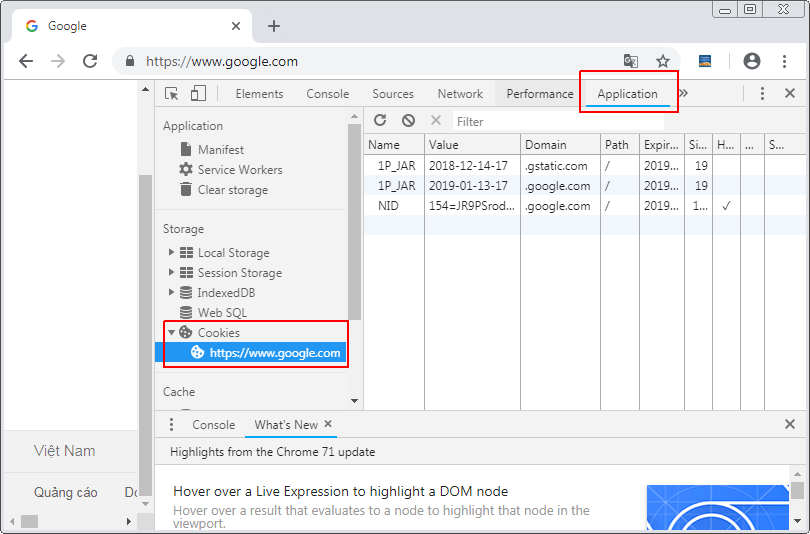810x534 pixels.
Task: Open the Network tab
Action: (x=460, y=93)
